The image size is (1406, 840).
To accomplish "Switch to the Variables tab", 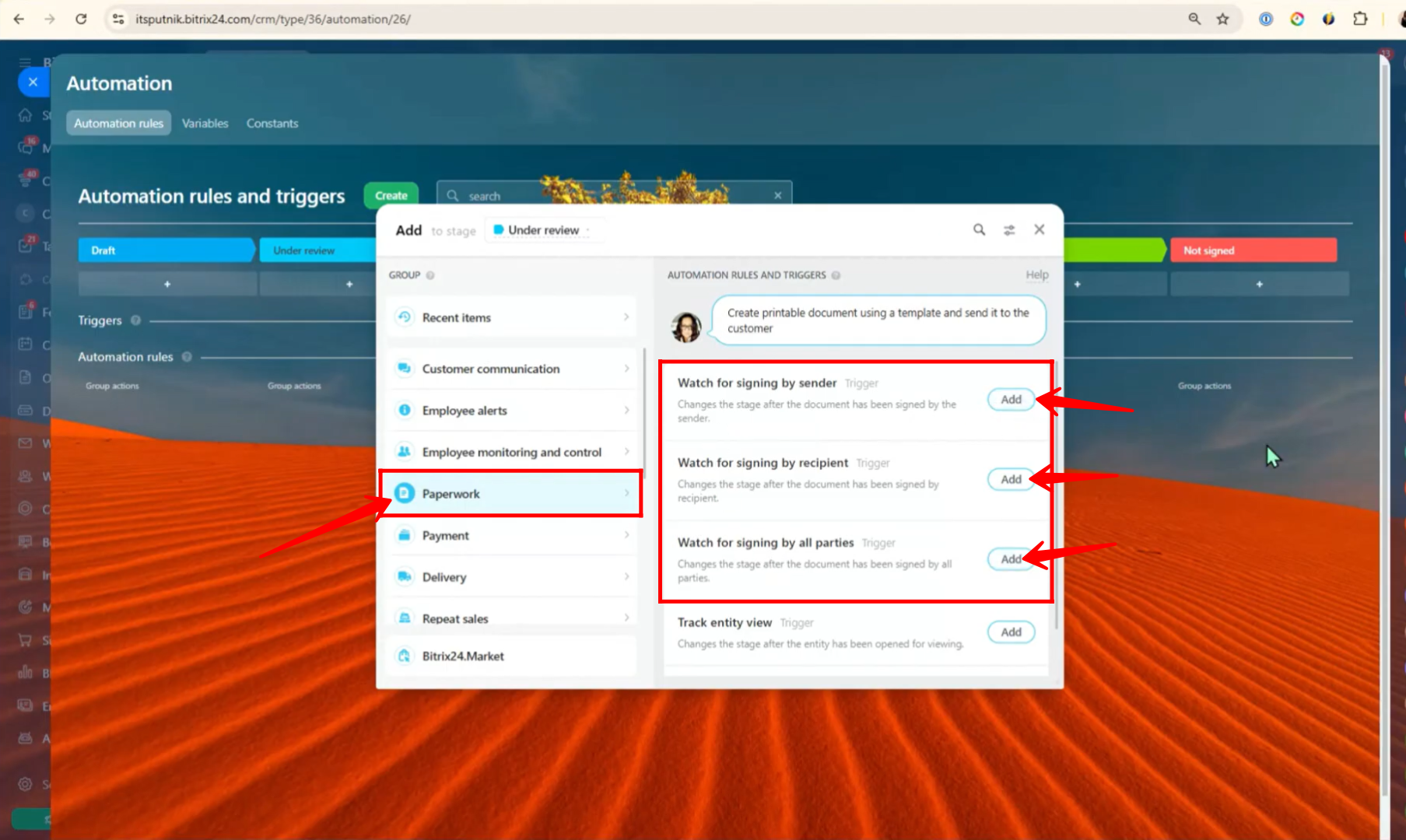I will [x=205, y=123].
